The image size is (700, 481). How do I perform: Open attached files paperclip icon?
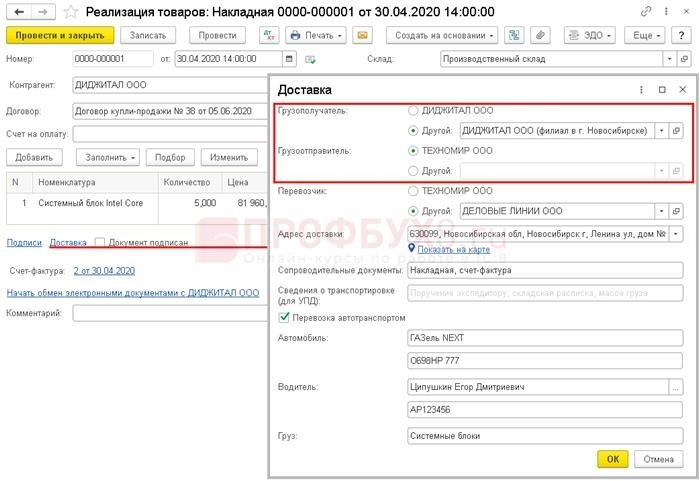[540, 35]
